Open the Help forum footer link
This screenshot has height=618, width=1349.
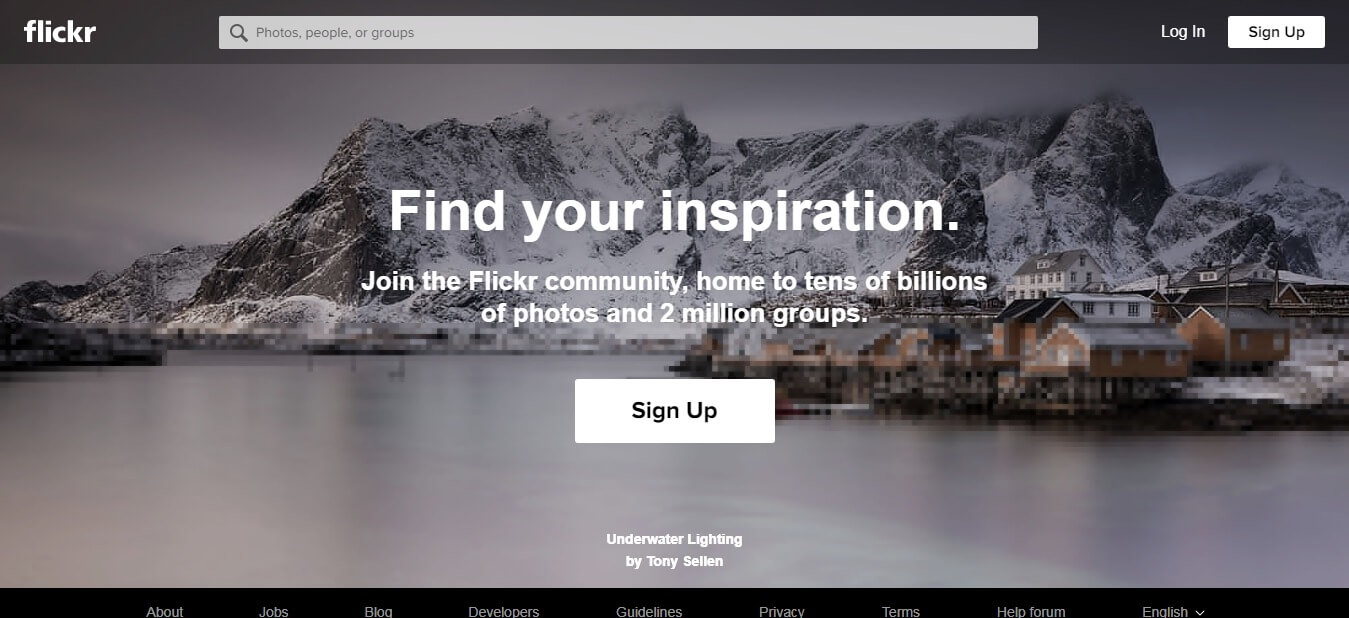click(x=1031, y=611)
